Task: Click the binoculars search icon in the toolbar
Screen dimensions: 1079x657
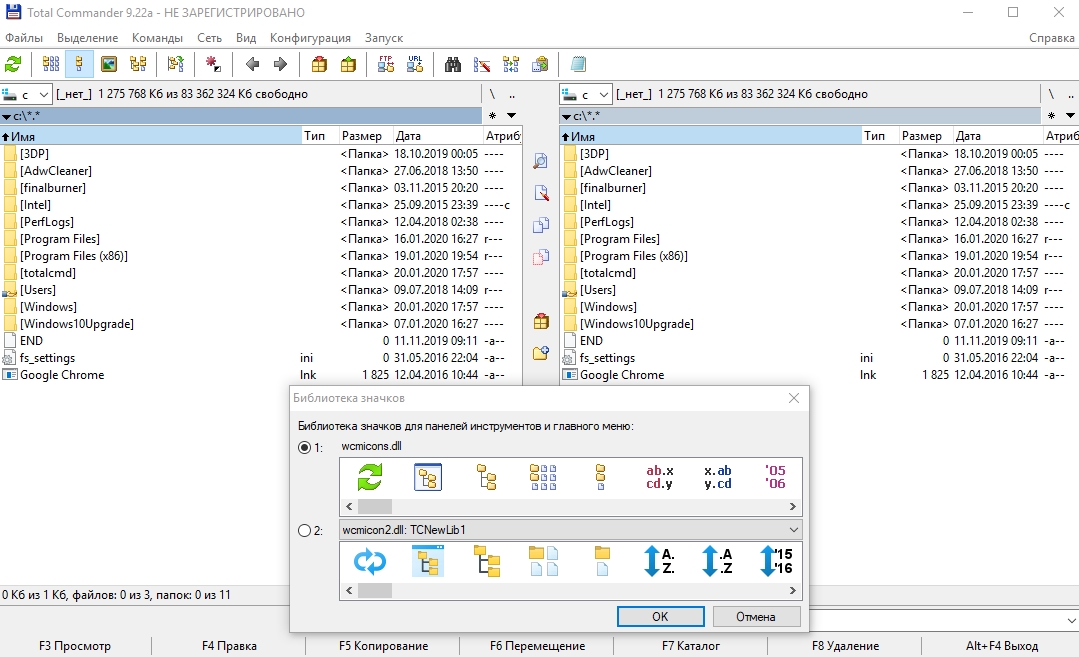Action: 452,64
